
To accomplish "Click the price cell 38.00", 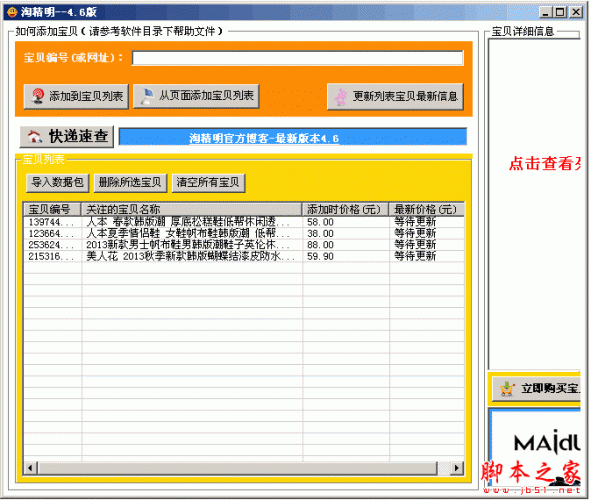I will 320,234.
